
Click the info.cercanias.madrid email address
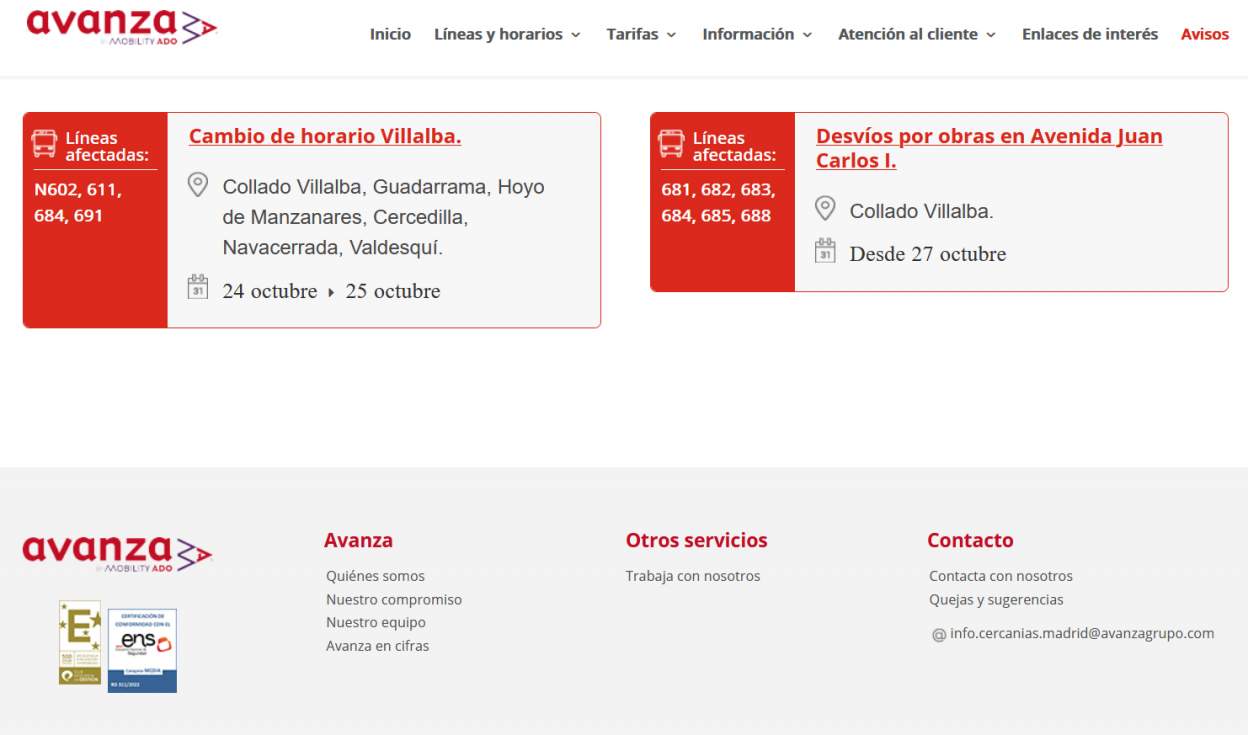click(1082, 633)
